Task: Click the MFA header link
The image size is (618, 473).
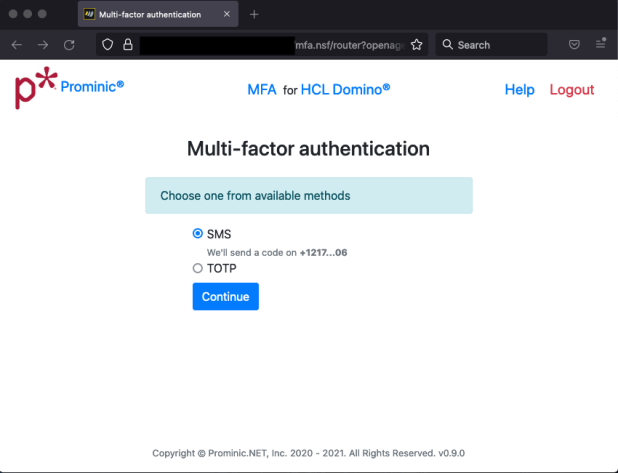Action: [x=262, y=89]
